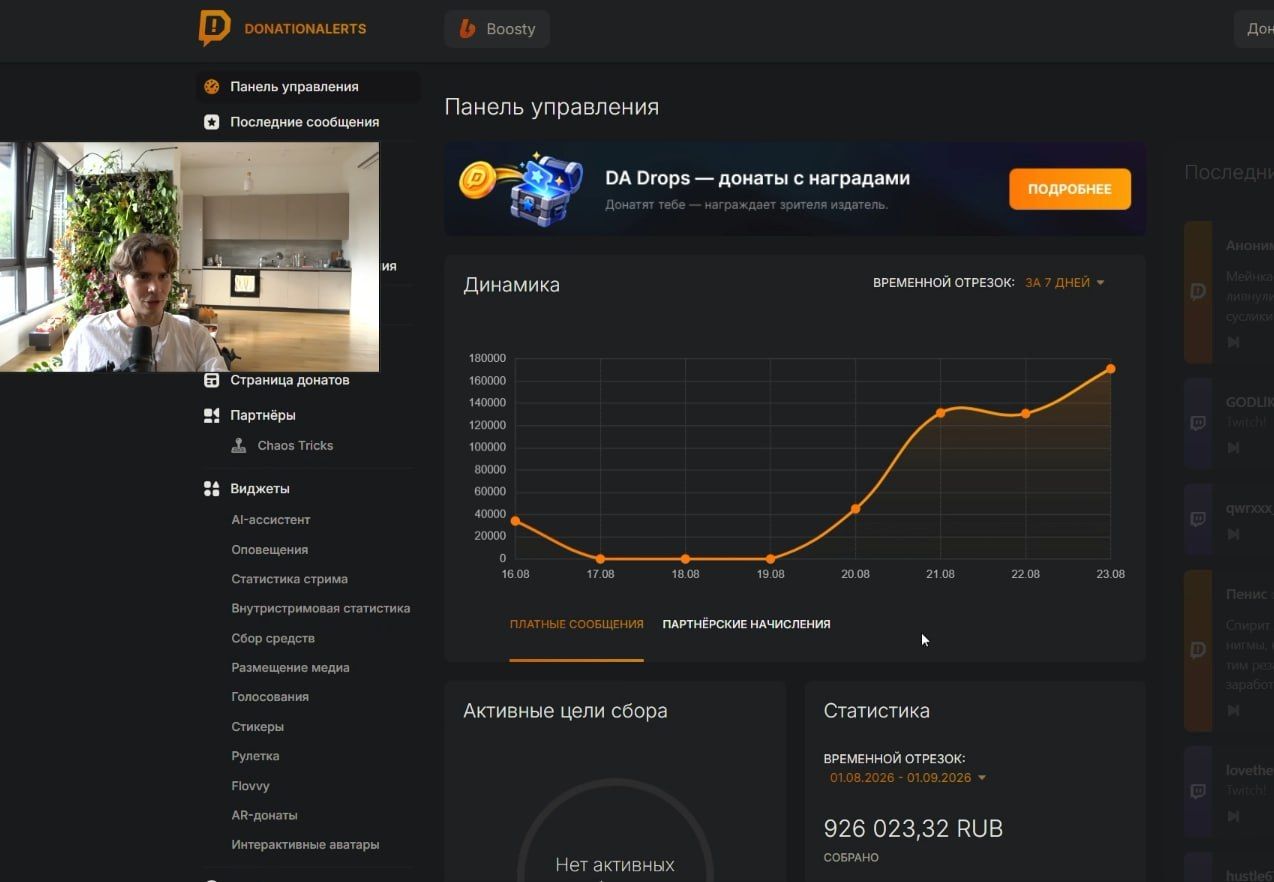Open the Голосования widget
Screen dimensions: 1274x882
[270, 697]
